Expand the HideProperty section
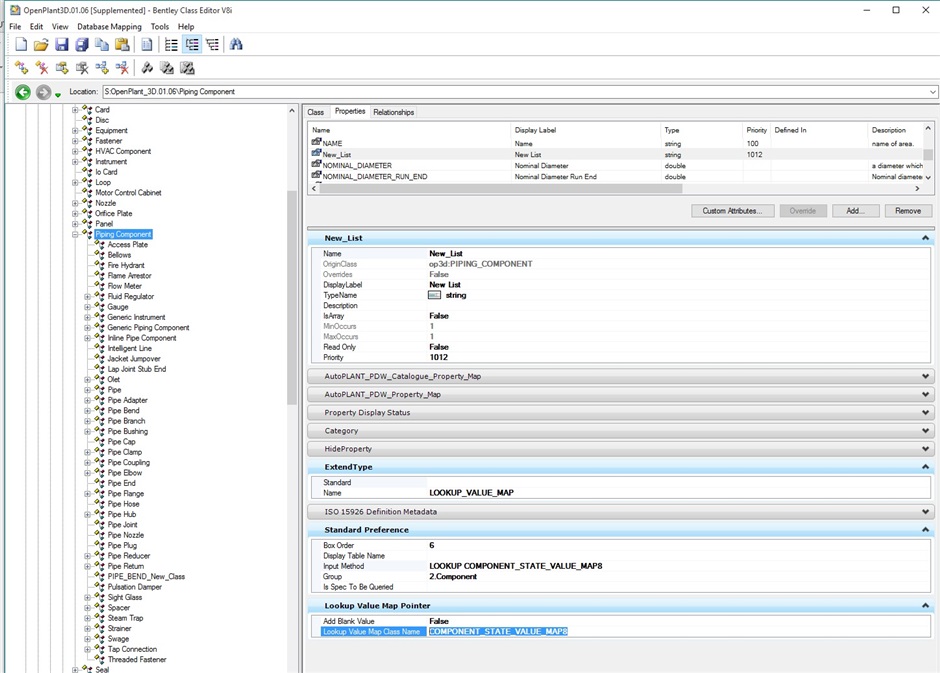This screenshot has height=673, width=940. 926,448
